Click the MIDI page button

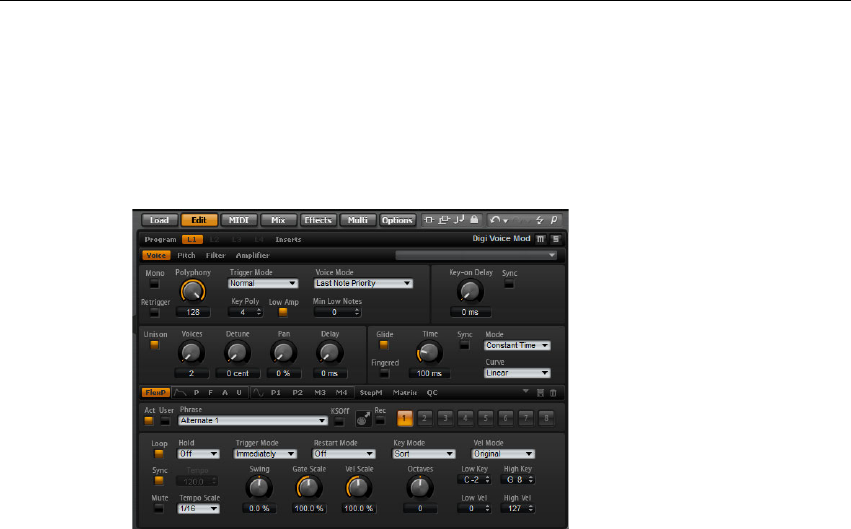click(239, 220)
